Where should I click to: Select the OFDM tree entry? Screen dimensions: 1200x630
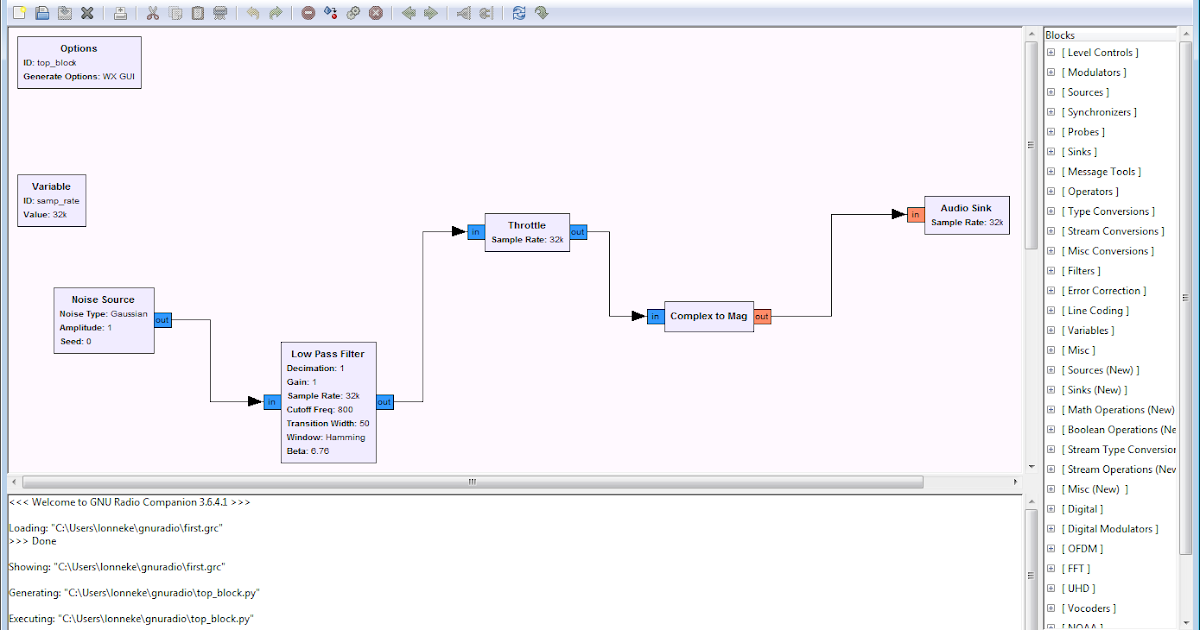pos(1083,549)
